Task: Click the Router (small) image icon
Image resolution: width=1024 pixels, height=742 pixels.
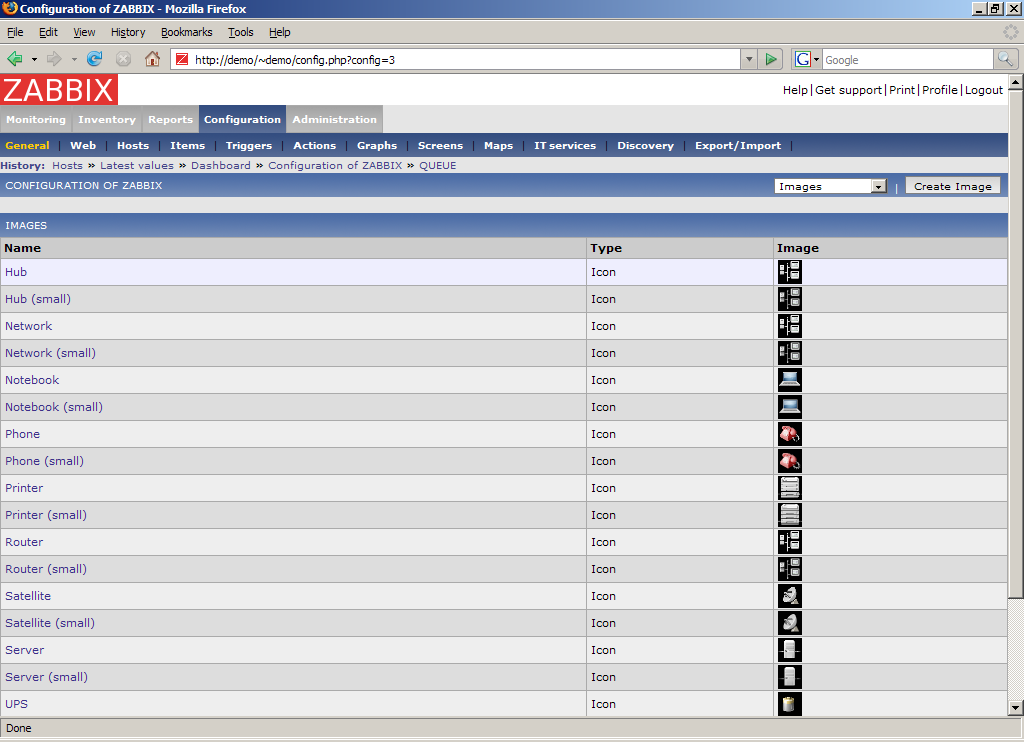Action: 790,569
